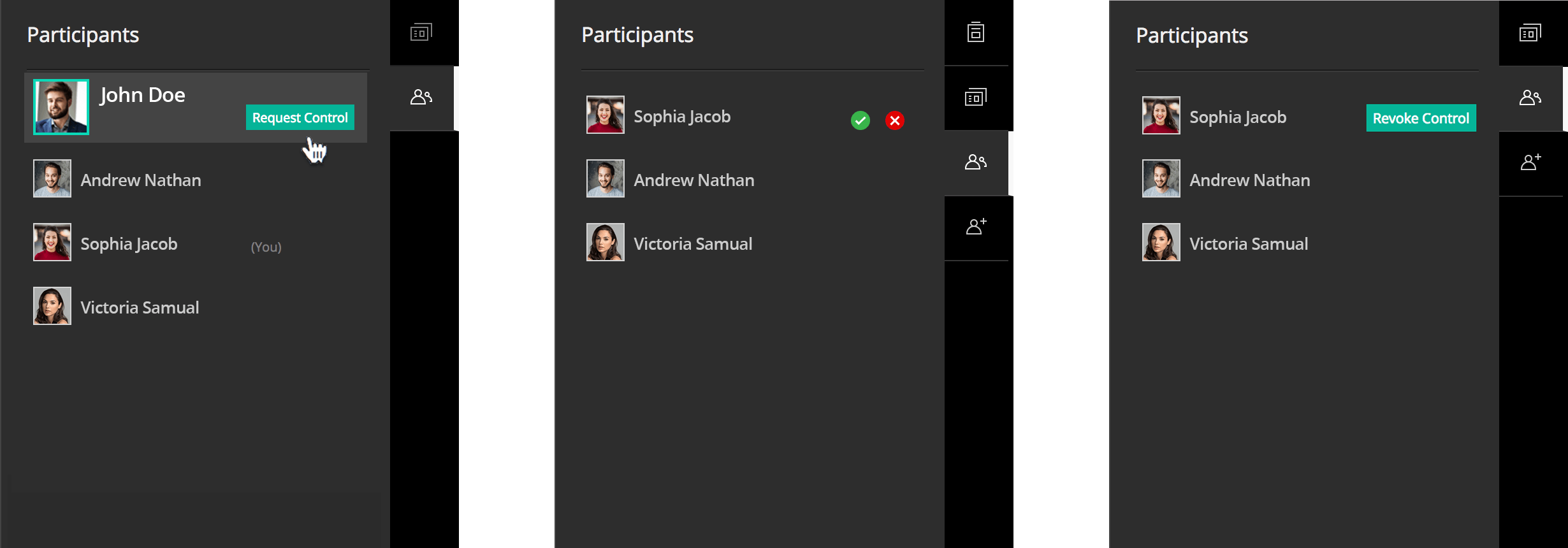
Task: Click add participant icon in Revoke Control panel sidebar
Action: coord(1530,162)
